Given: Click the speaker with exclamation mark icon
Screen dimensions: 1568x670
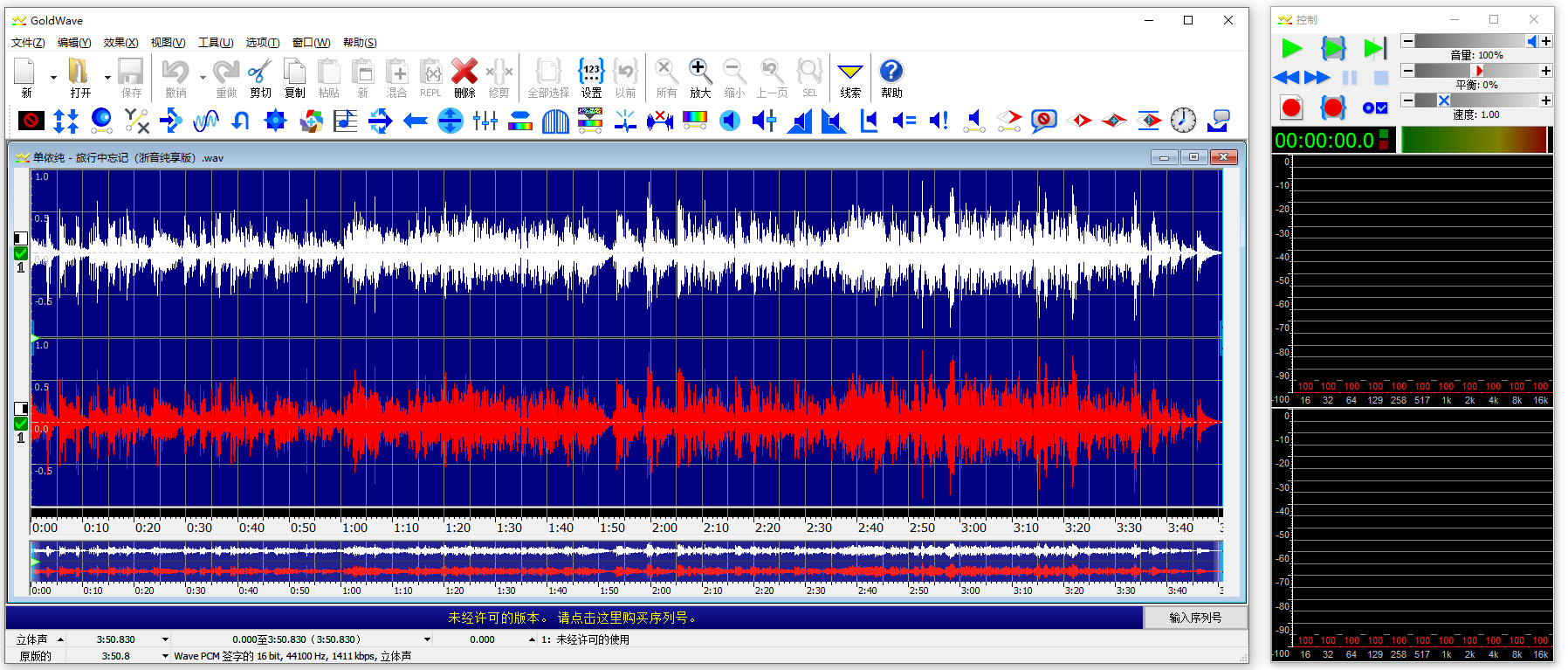Looking at the screenshot, I should (x=939, y=121).
